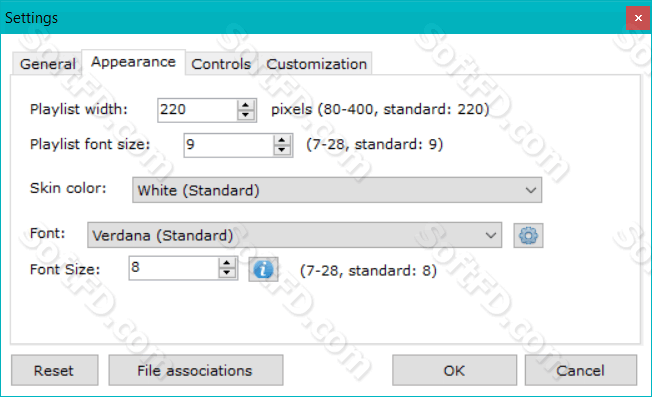Click the Reset button
Image resolution: width=652 pixels, height=397 pixels.
click(54, 370)
